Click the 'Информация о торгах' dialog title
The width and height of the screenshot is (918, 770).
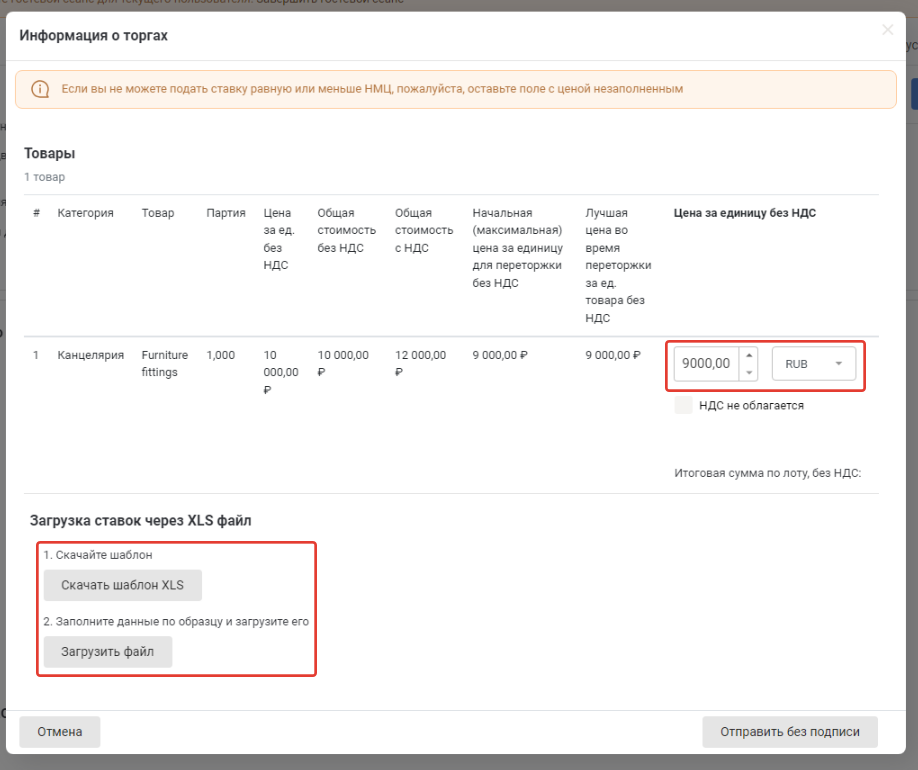click(x=94, y=36)
